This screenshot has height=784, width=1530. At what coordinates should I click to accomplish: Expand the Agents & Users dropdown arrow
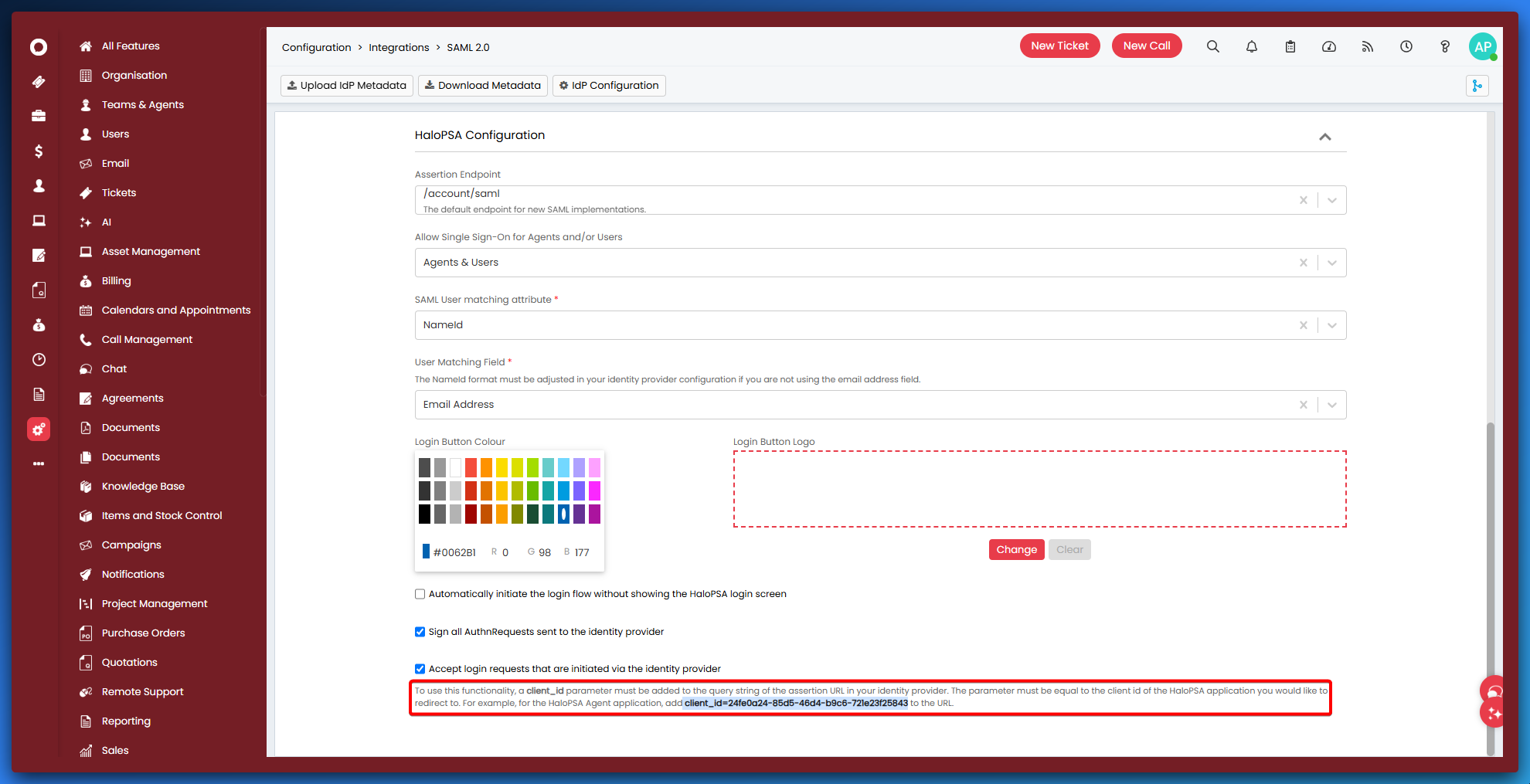pyautogui.click(x=1332, y=263)
